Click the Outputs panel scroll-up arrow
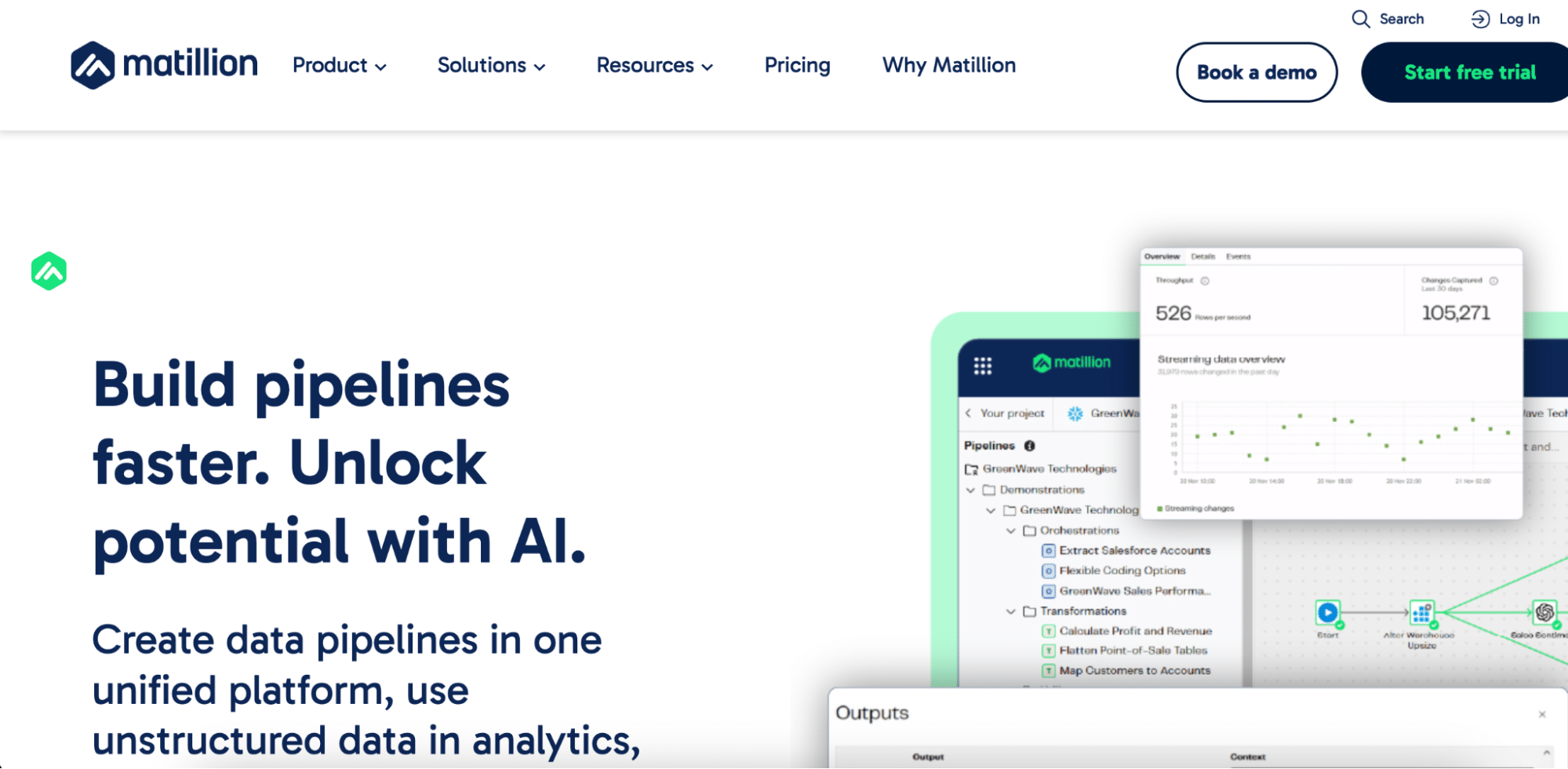The width and height of the screenshot is (1568, 769). coord(1546,753)
